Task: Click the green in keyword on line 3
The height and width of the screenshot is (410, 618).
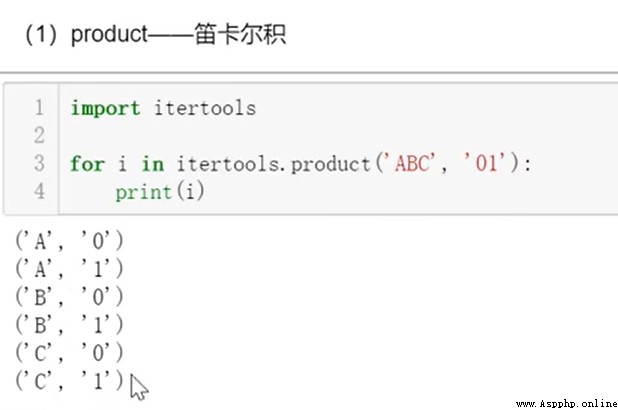Action: 153,164
